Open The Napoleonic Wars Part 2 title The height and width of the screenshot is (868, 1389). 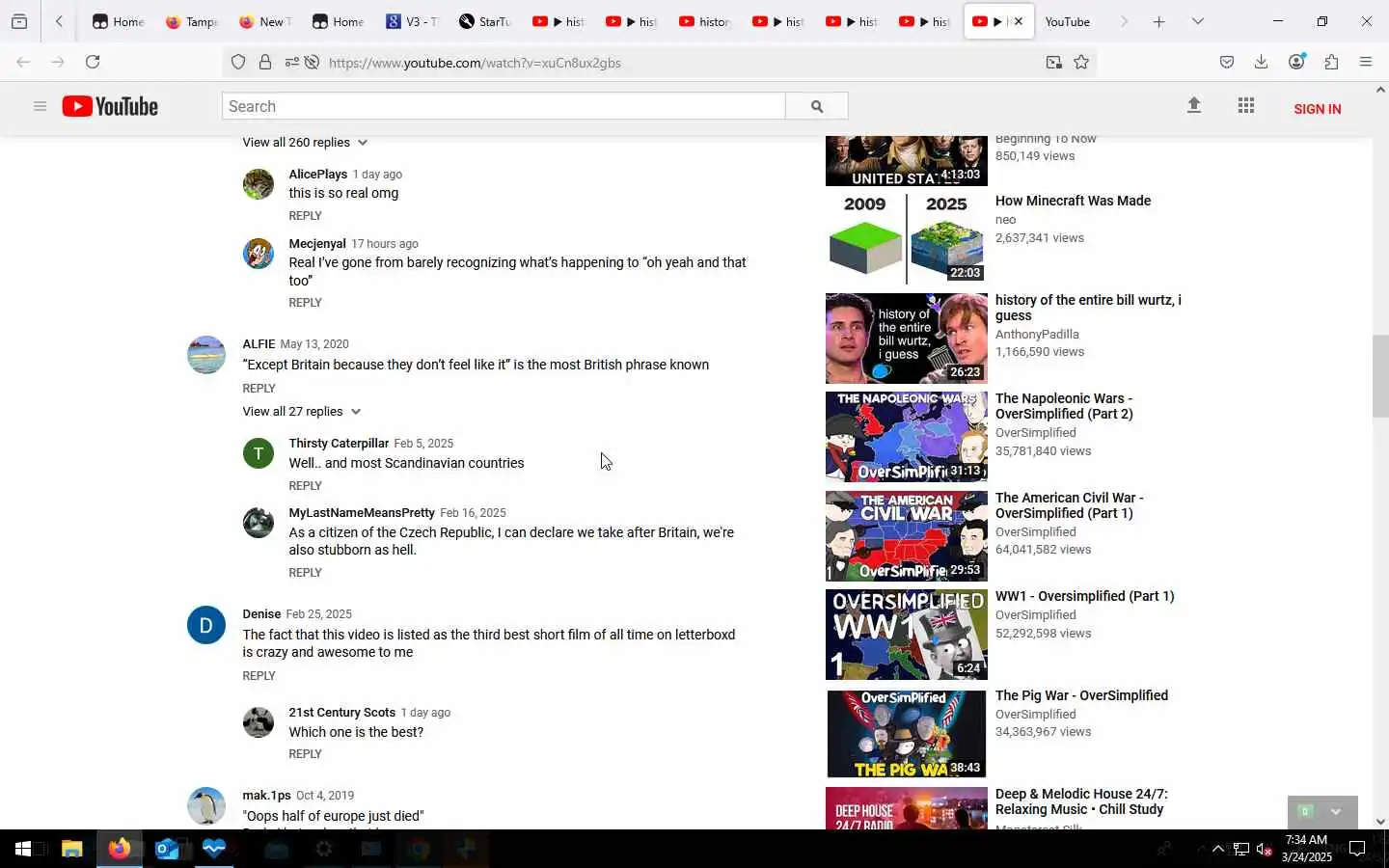tap(1064, 406)
